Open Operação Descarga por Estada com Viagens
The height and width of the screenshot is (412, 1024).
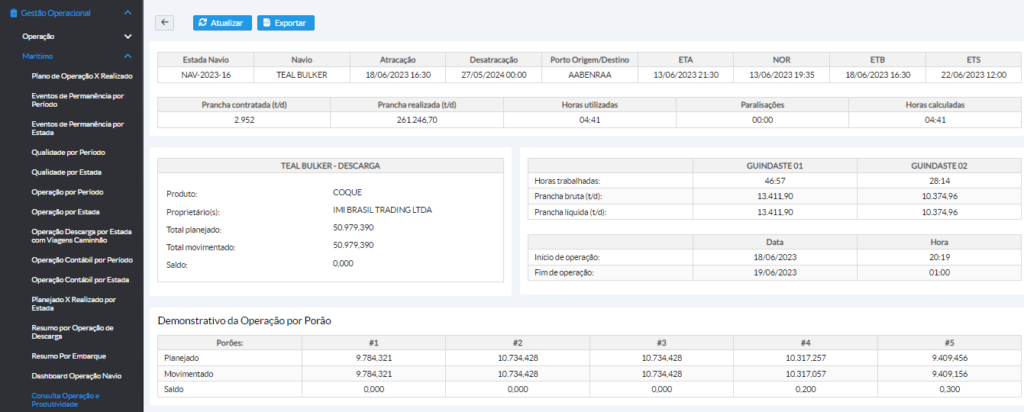[80, 235]
